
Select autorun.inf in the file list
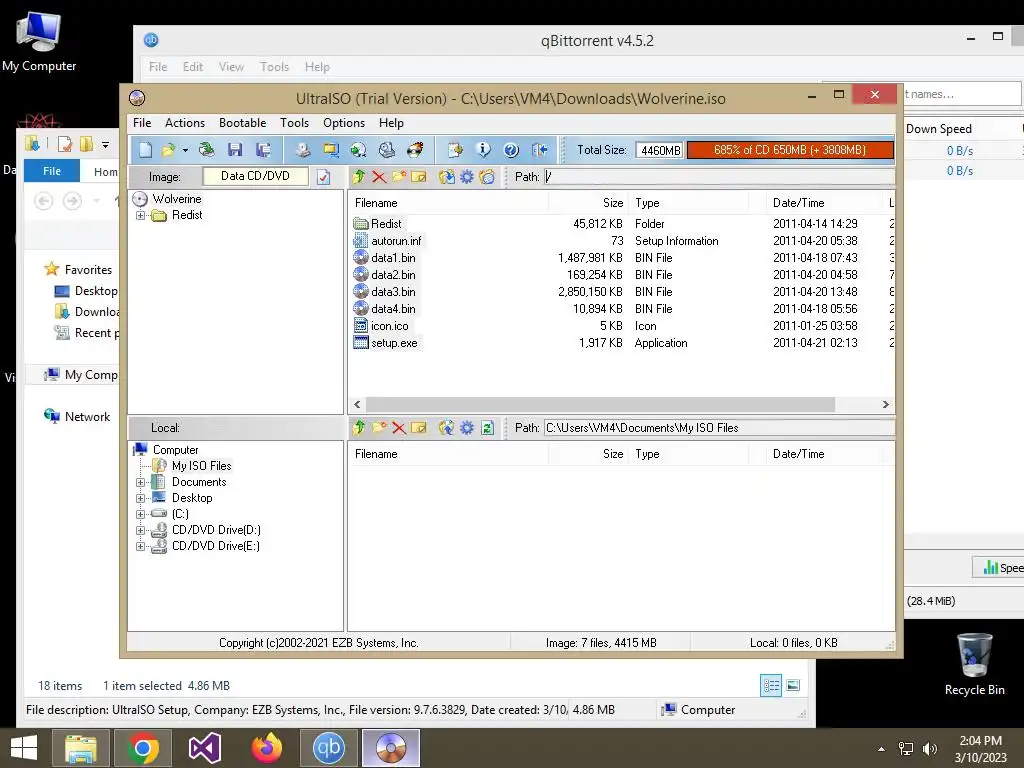tap(396, 241)
